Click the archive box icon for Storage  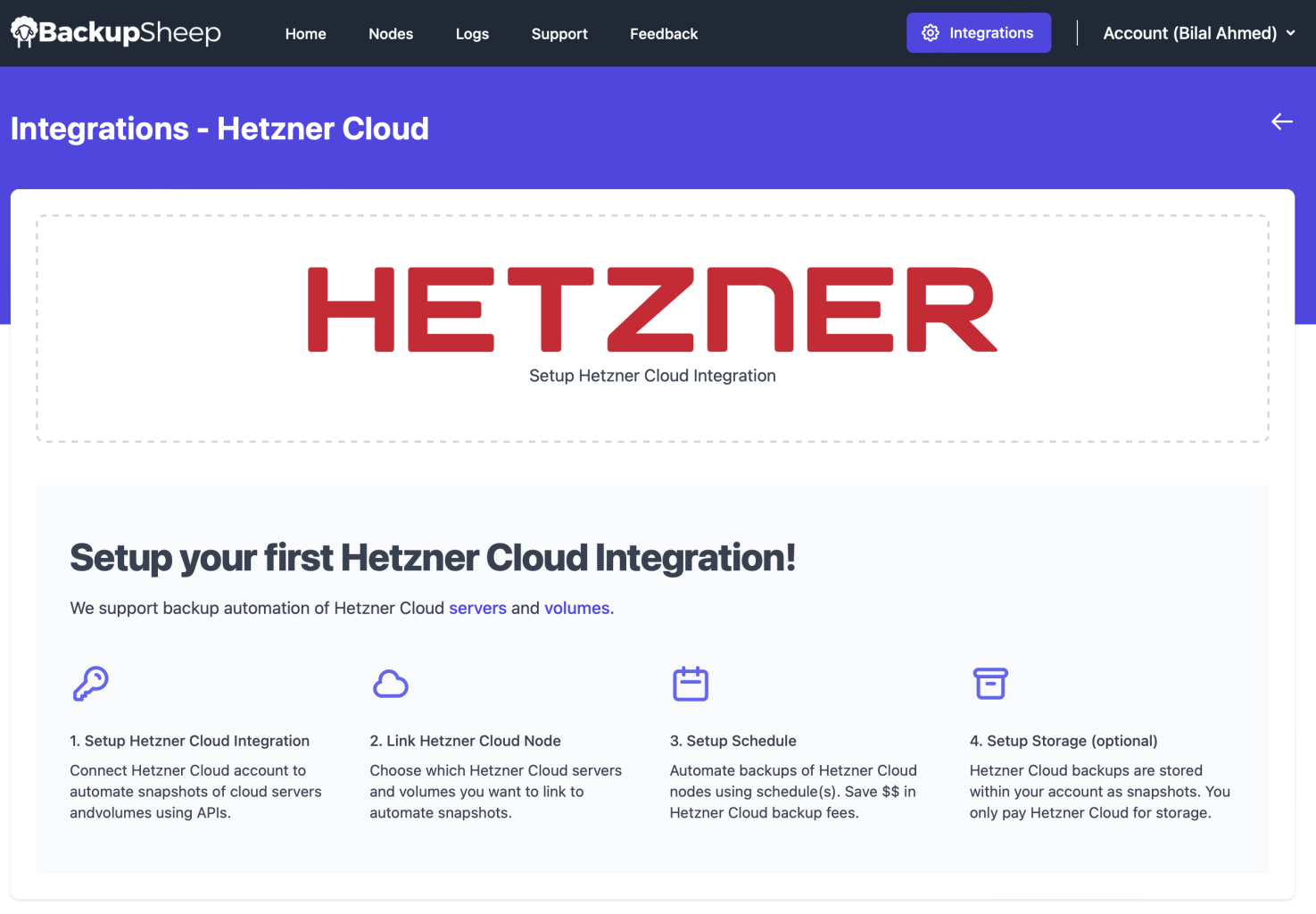(990, 684)
